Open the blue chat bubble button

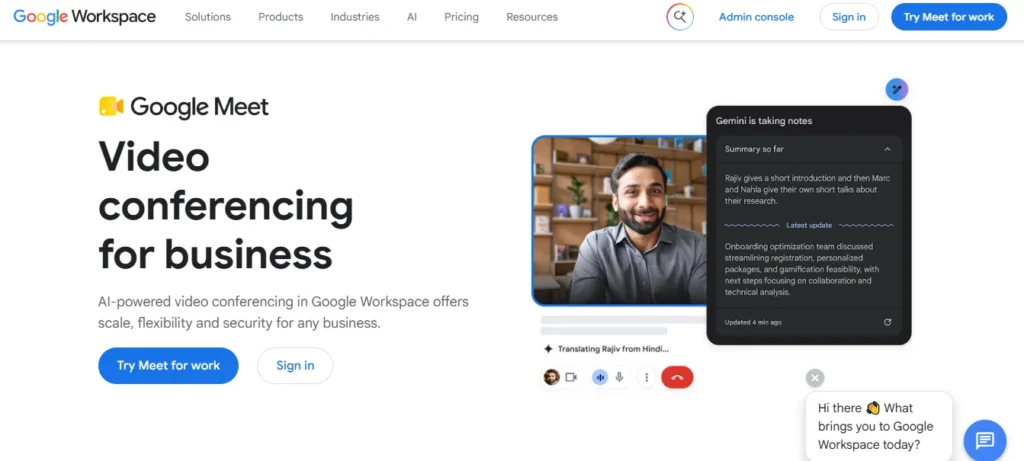pos(985,441)
